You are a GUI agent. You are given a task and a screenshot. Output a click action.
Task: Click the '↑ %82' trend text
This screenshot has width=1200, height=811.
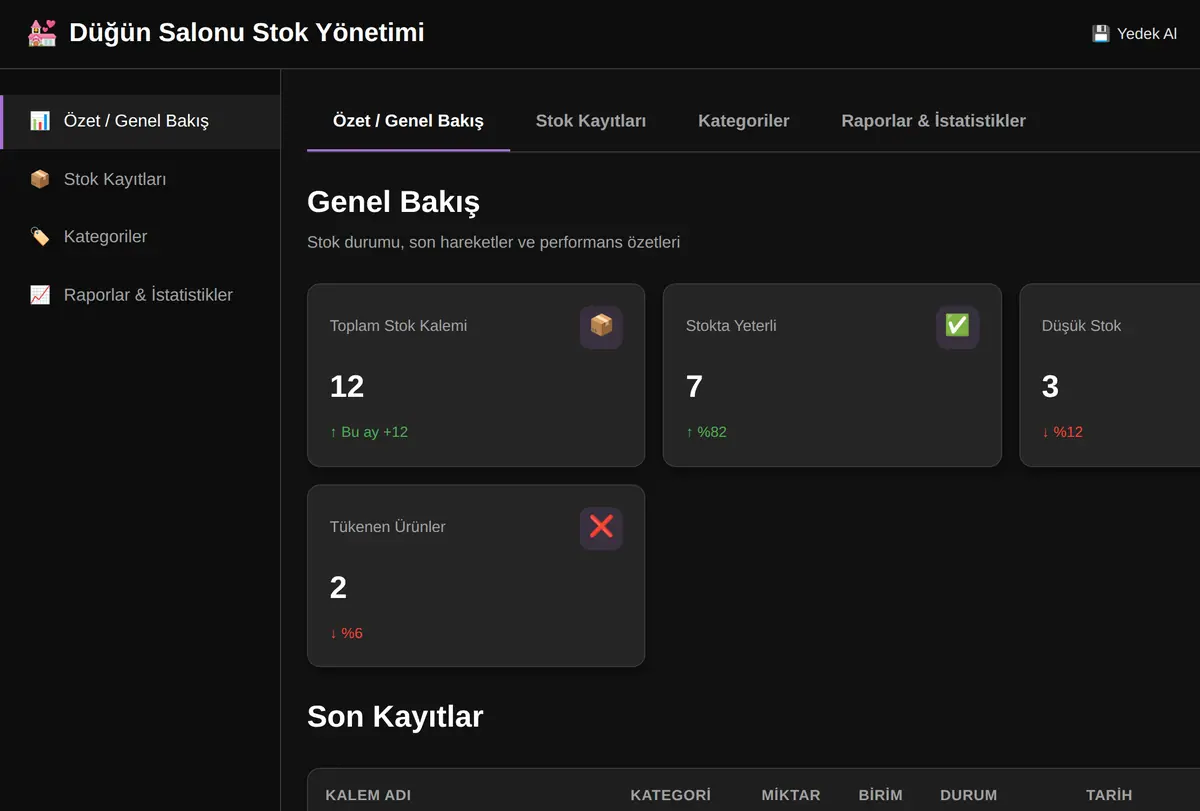pos(706,432)
